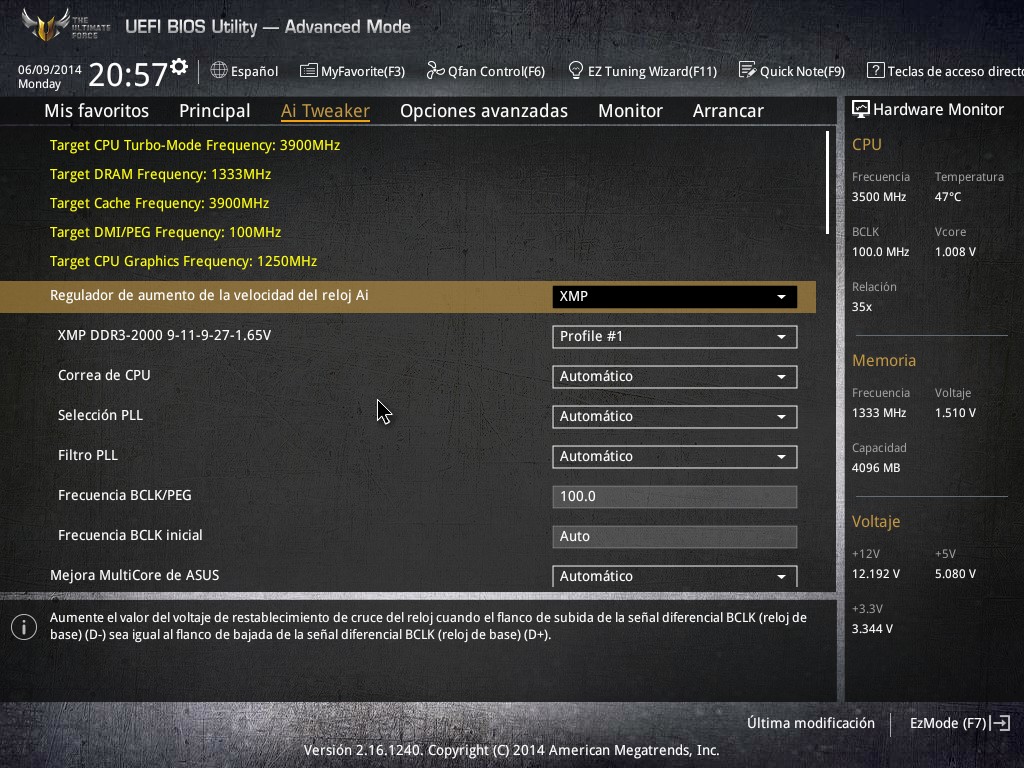
Task: Launch EZ Tuning Wizard(F11)
Action: [643, 71]
